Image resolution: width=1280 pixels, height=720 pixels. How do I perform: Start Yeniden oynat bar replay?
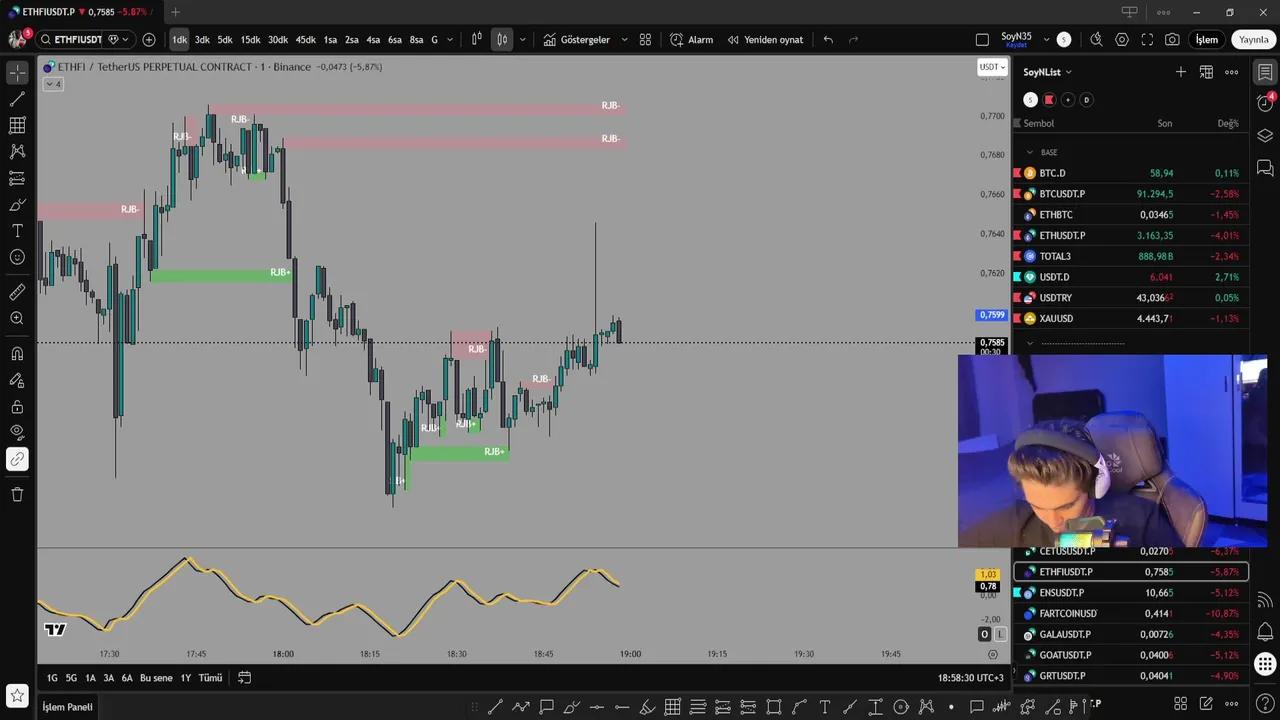pyautogui.click(x=765, y=40)
